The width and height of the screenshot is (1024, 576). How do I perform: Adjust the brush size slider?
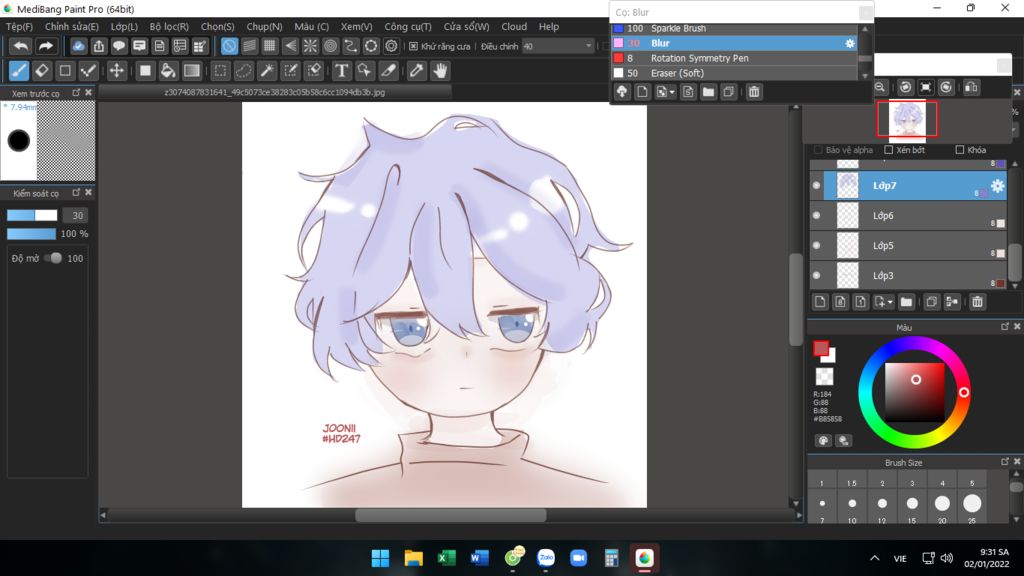(32, 216)
